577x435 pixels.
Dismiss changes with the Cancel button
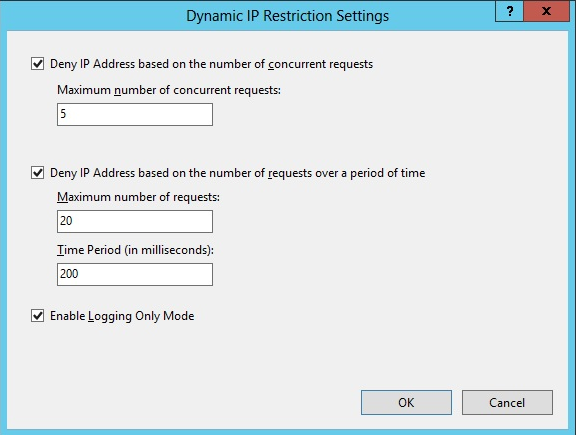coord(507,402)
